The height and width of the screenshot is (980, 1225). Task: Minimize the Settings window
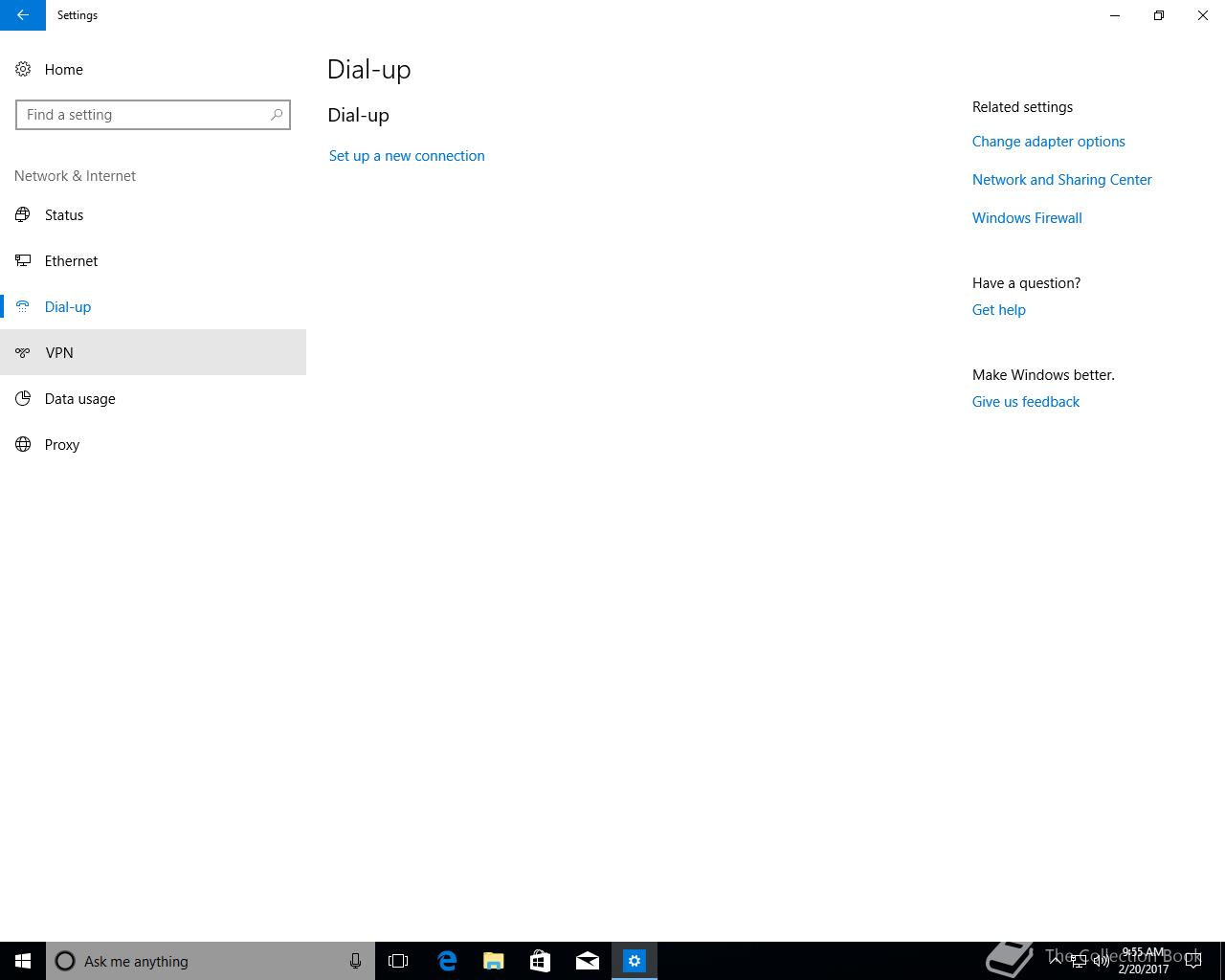pos(1115,15)
